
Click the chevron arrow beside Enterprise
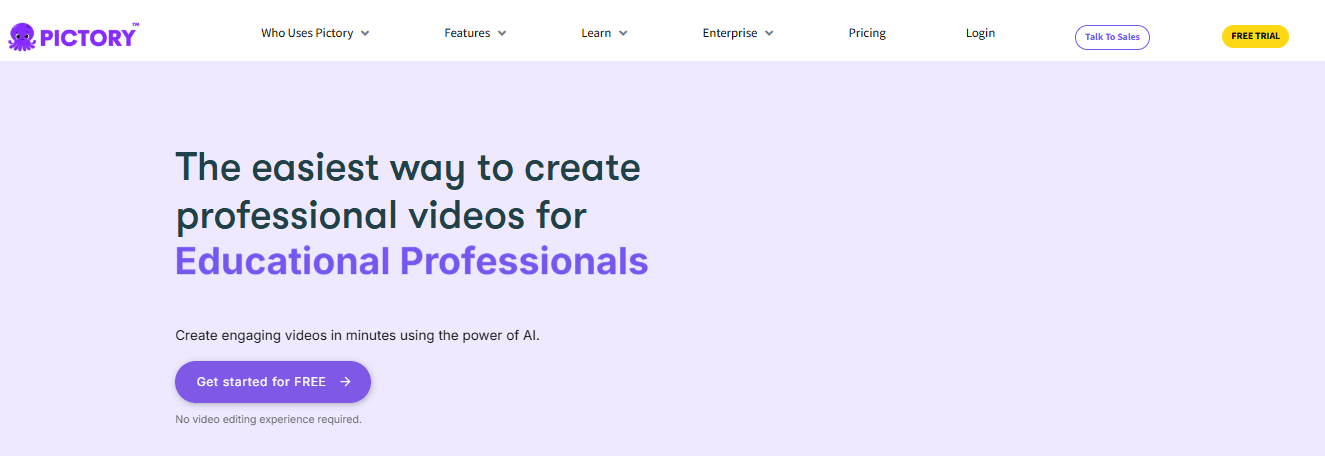pos(769,34)
